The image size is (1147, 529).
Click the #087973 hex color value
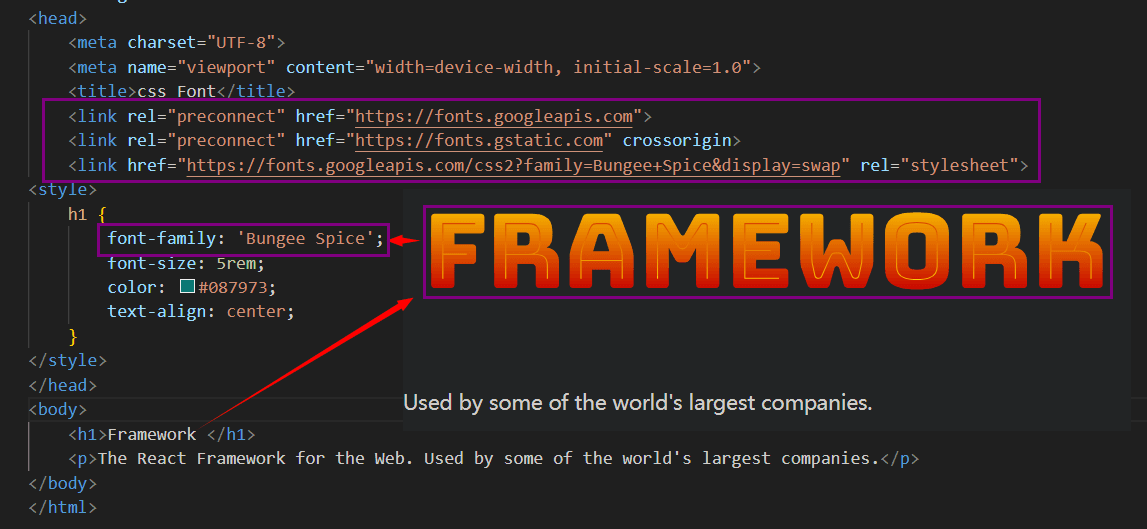[x=236, y=287]
